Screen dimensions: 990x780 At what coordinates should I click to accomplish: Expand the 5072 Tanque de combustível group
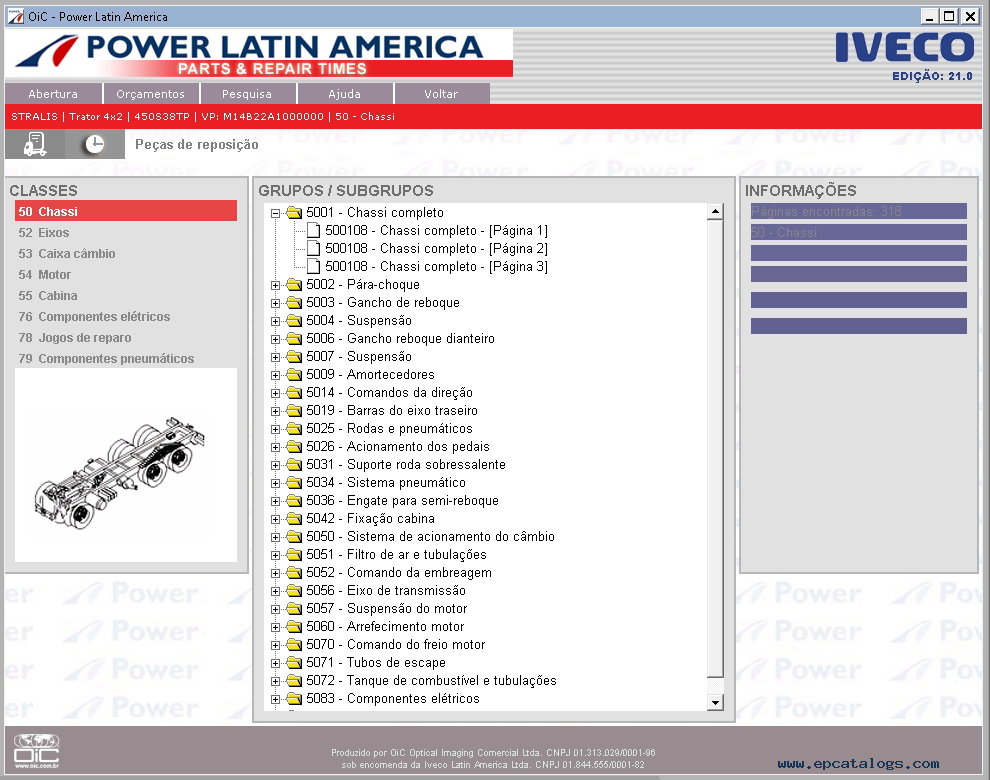tap(275, 681)
